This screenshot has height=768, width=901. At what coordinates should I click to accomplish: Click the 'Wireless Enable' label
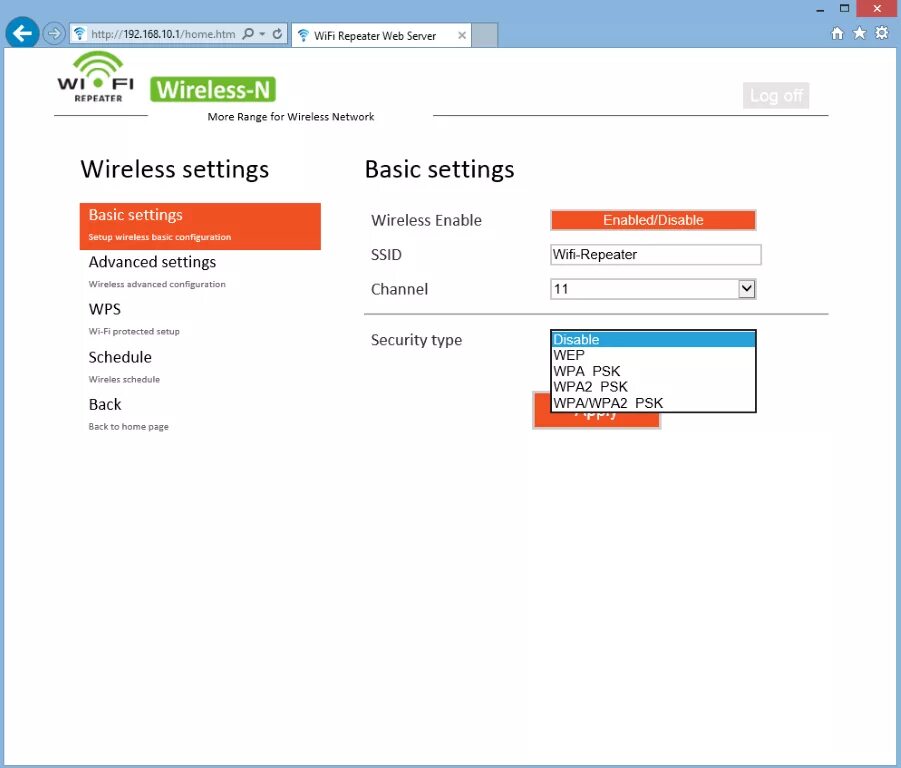click(426, 220)
